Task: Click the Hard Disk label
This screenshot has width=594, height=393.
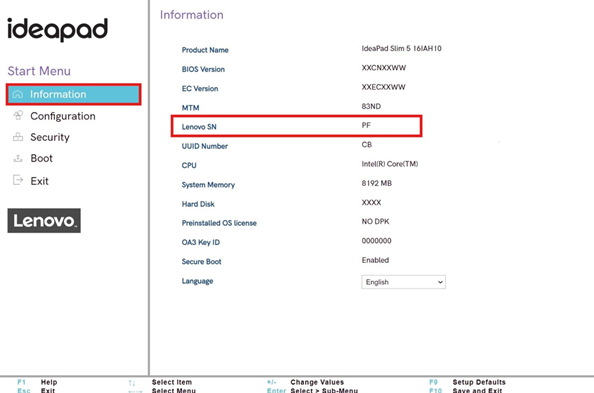Action: pyautogui.click(x=198, y=204)
